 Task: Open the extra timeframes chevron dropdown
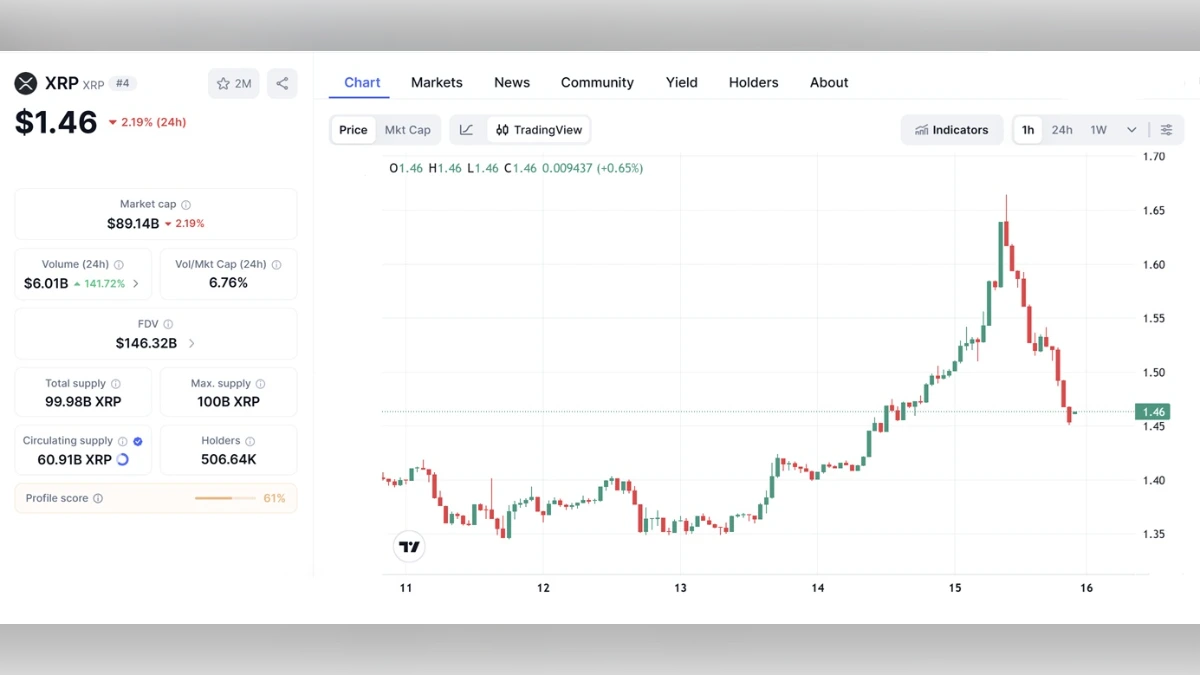pyautogui.click(x=1131, y=130)
